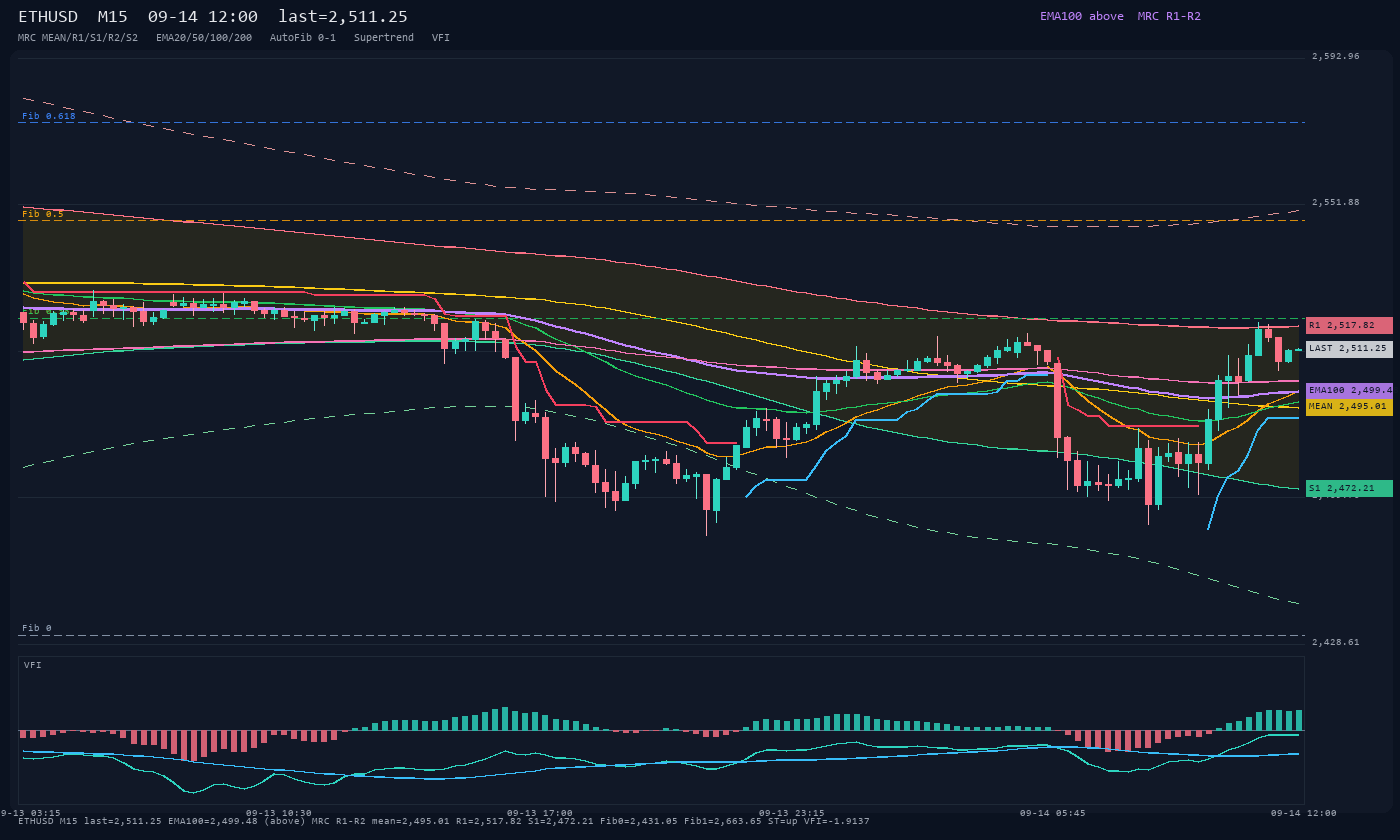The height and width of the screenshot is (840, 1400).
Task: Click the VFI panel title
Action: point(33,665)
